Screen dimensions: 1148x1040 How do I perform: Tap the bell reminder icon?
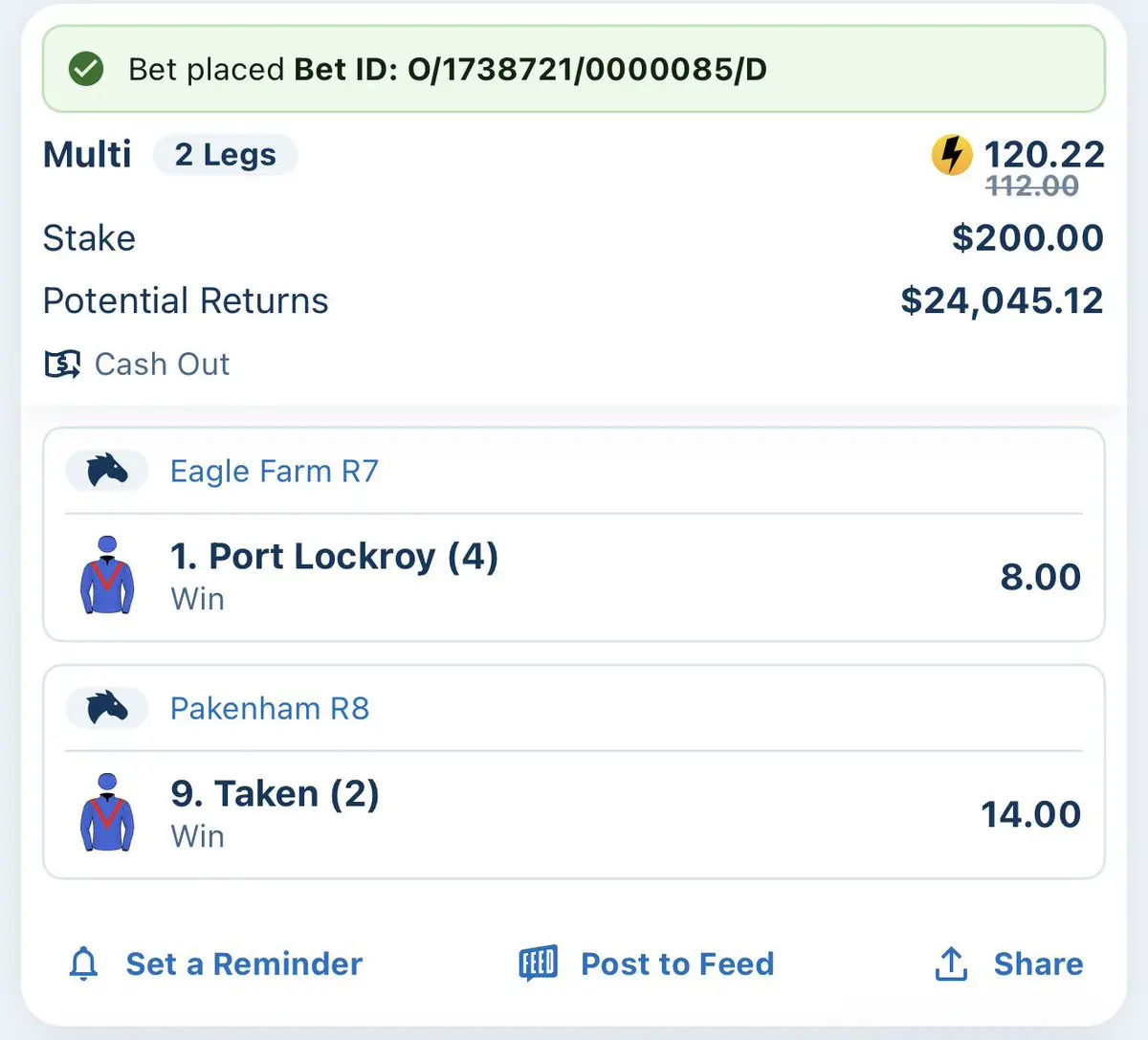click(84, 963)
